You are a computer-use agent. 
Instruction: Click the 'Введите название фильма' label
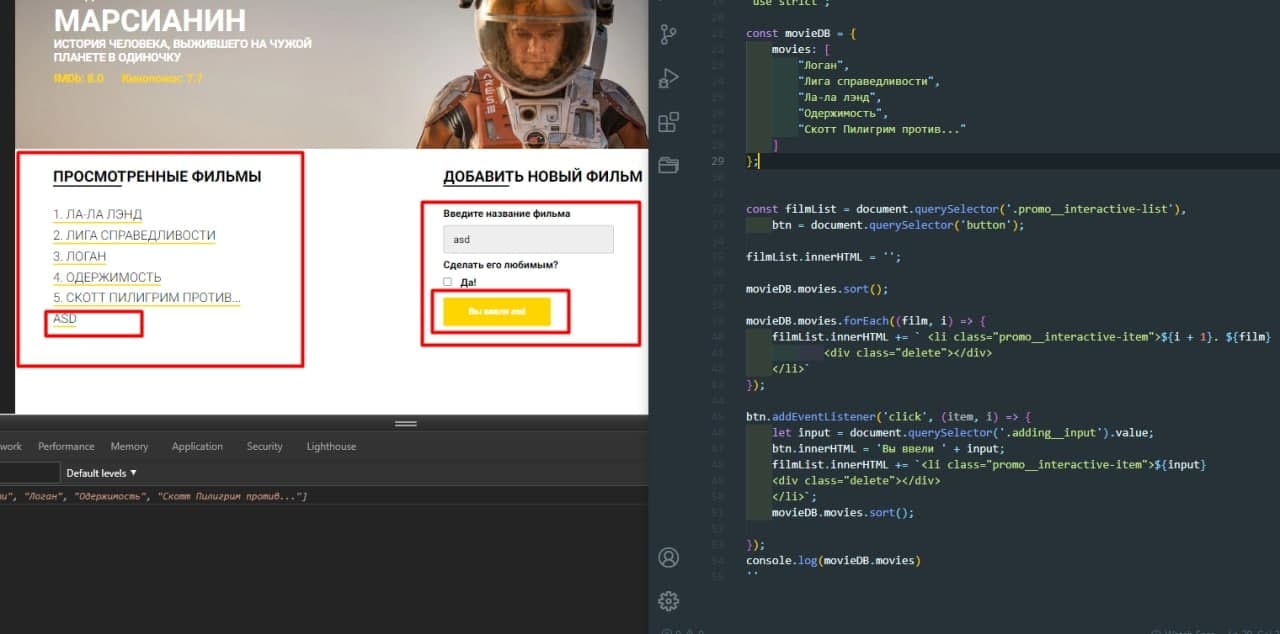click(507, 214)
